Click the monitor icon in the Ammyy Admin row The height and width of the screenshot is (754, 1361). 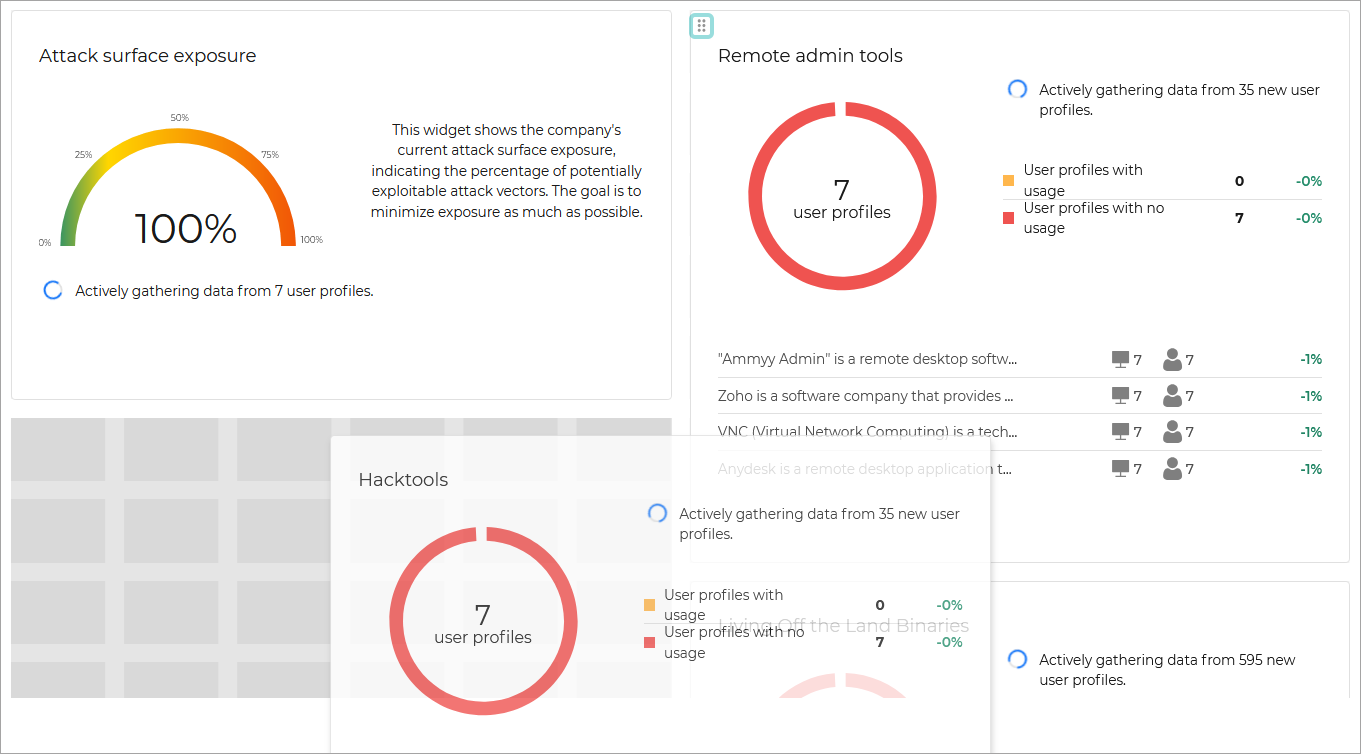tap(1121, 359)
